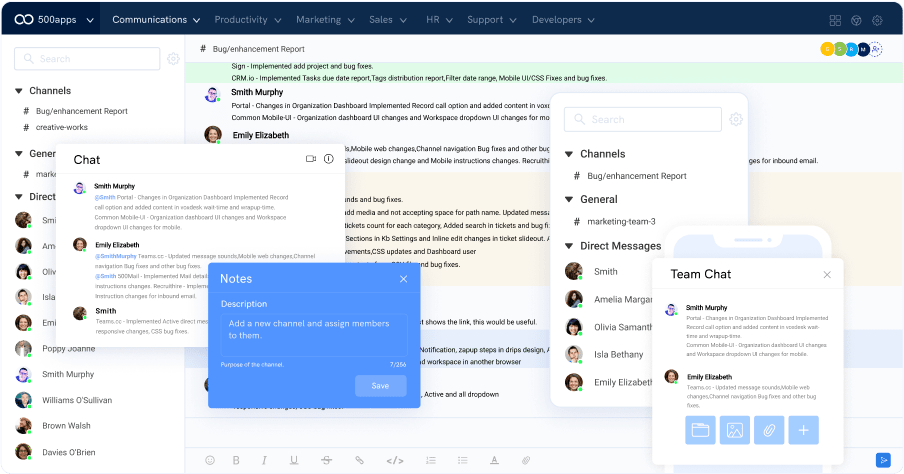904x474 pixels.
Task: Click the add member icon beside avatars
Action: pos(877,48)
